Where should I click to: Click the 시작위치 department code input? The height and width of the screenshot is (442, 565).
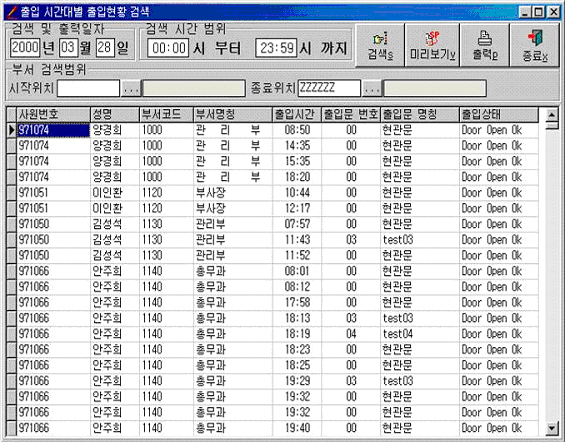click(88, 88)
